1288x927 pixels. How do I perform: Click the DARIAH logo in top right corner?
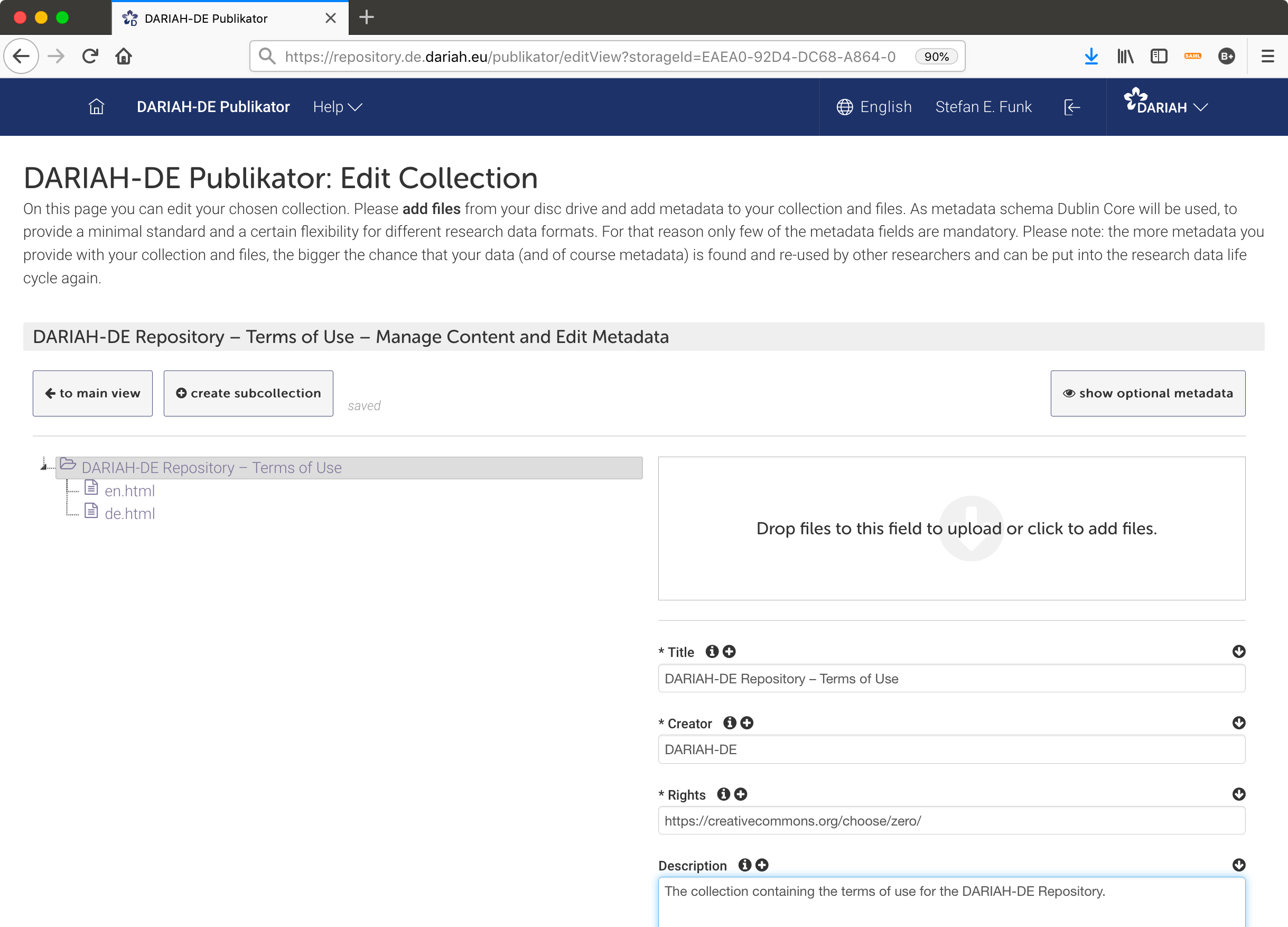(1156, 106)
